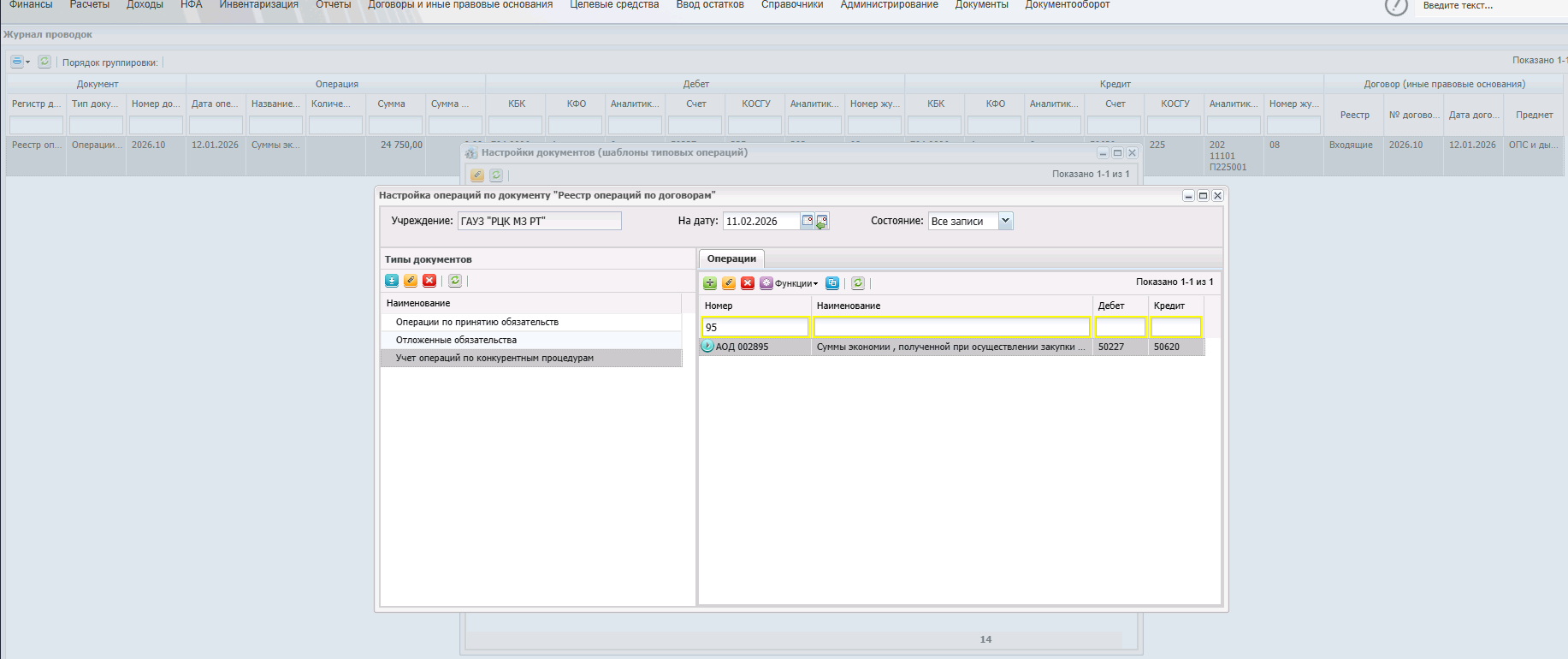
Task: Open the print menu in Журнал проводок toolbar
Action: (20, 62)
